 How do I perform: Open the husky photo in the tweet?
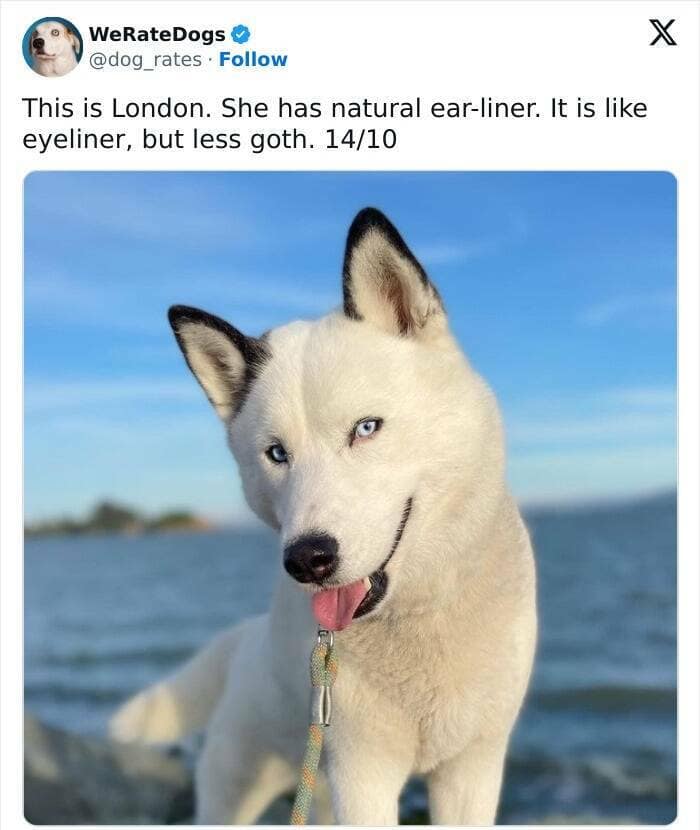pos(351,498)
